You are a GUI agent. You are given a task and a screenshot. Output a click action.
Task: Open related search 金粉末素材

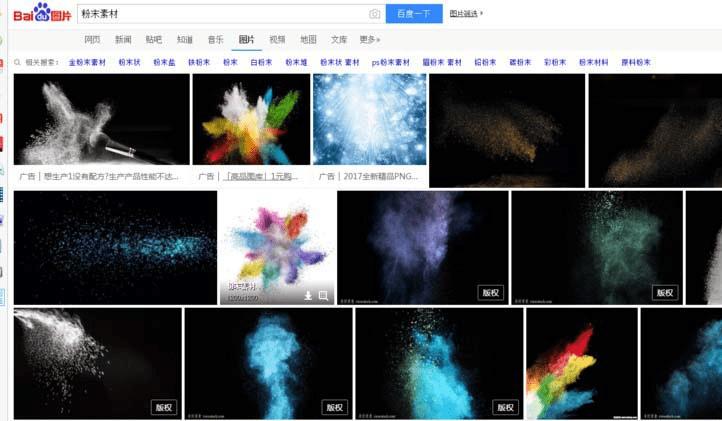[x=87, y=62]
